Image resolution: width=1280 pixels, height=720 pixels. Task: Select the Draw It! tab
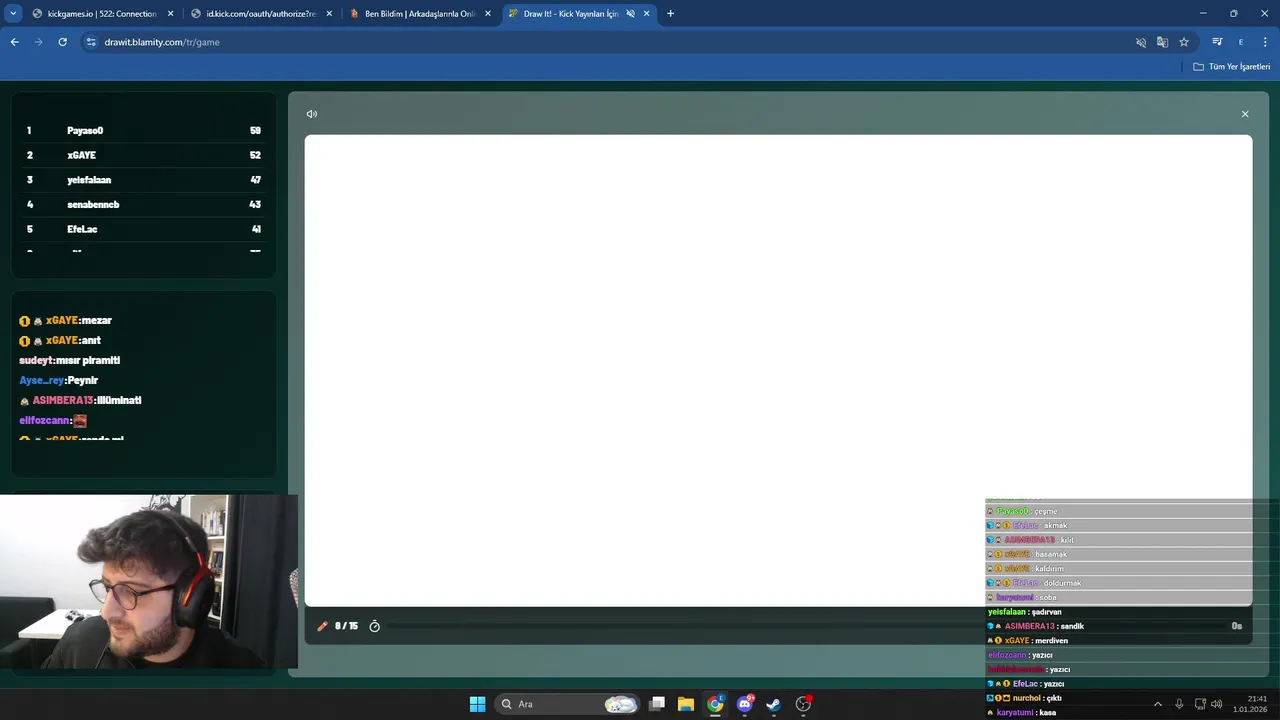coord(570,14)
